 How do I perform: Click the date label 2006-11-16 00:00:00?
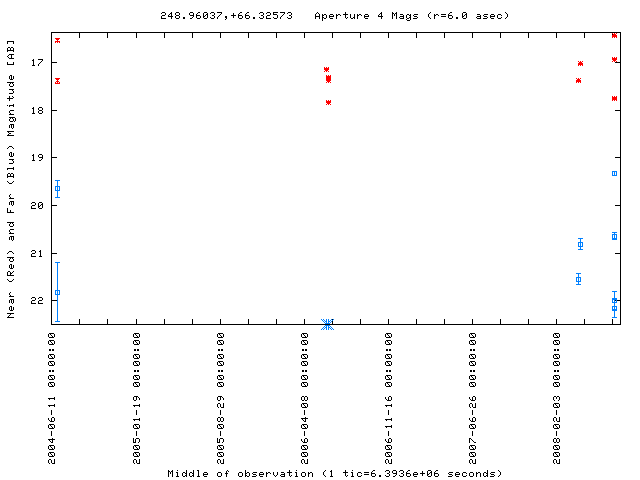(389, 398)
